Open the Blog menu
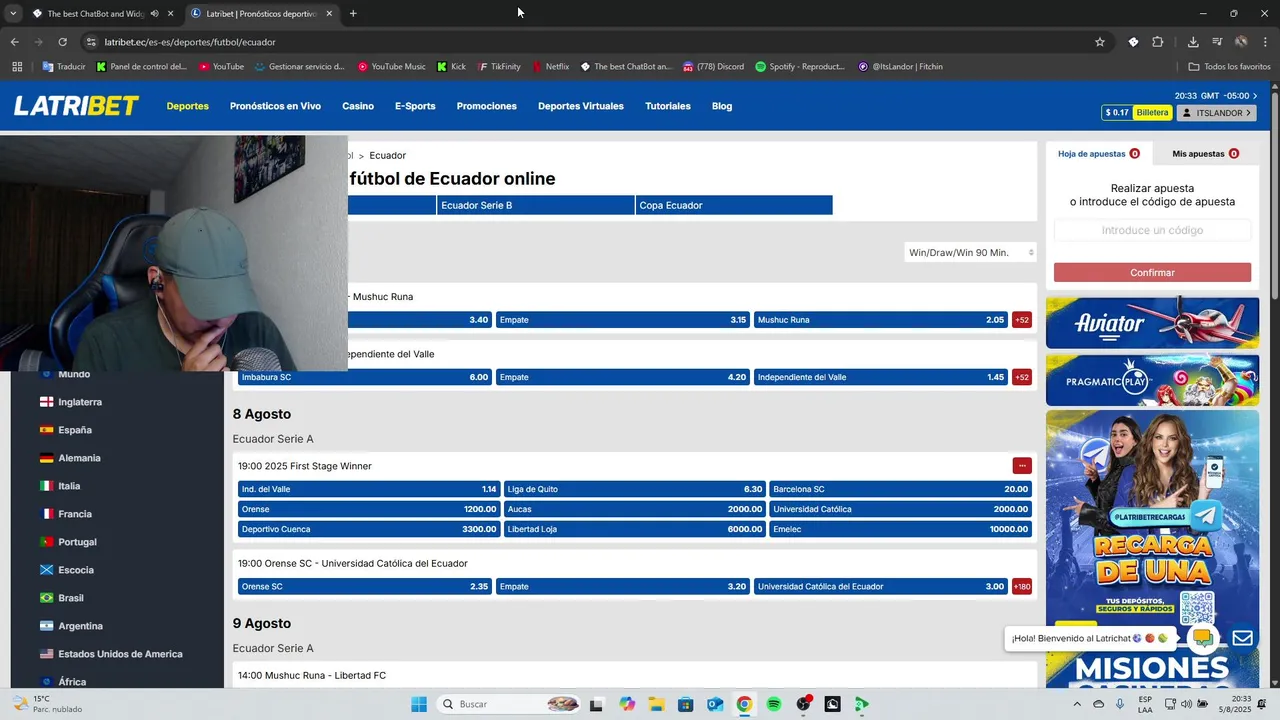 [722, 106]
